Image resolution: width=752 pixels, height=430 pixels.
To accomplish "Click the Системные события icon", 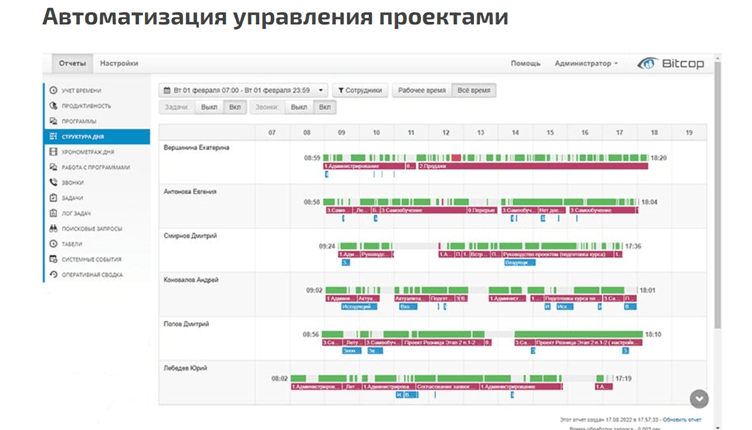I will pos(52,259).
